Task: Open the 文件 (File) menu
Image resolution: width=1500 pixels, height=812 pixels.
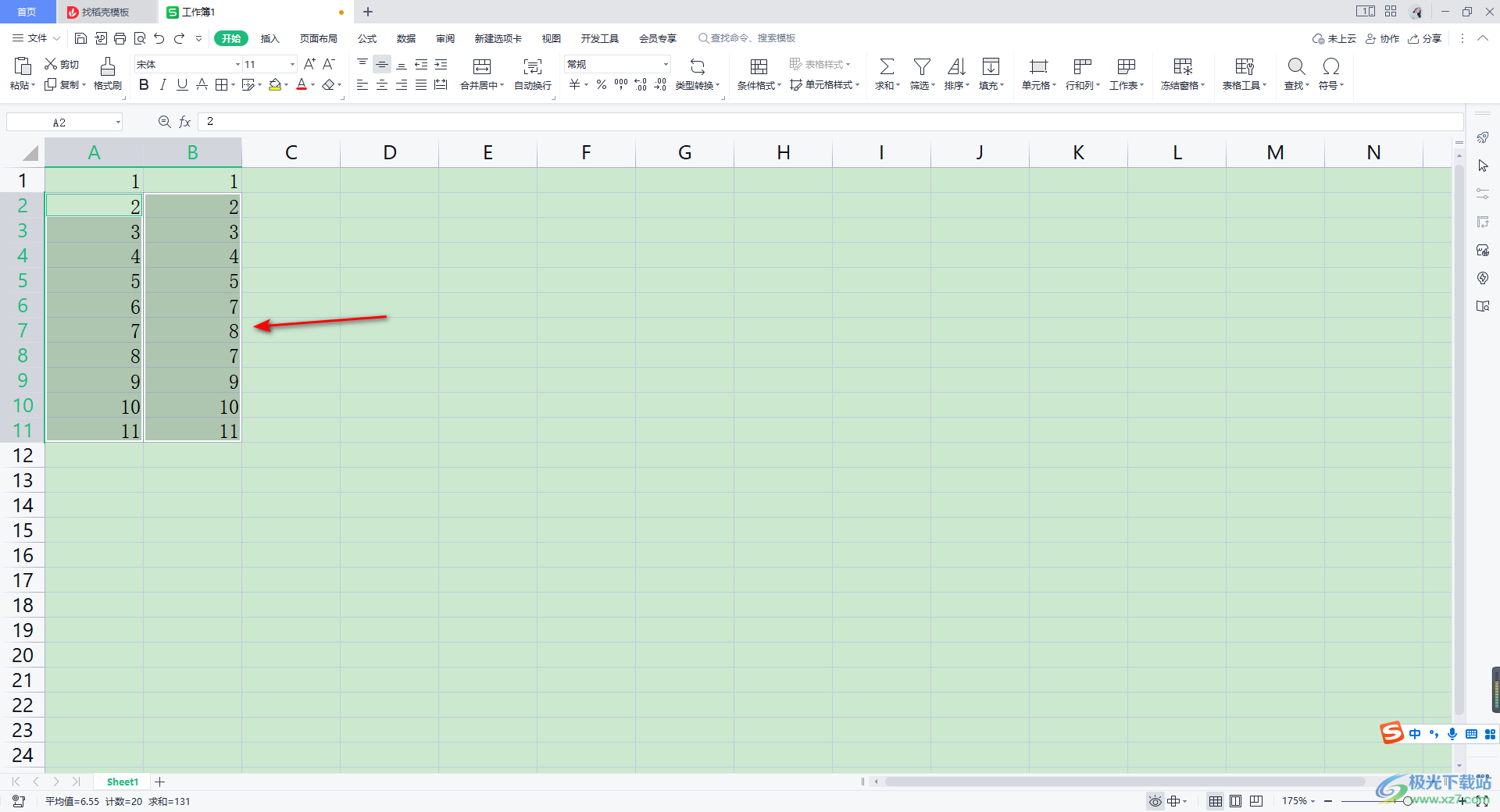Action: tap(36, 38)
